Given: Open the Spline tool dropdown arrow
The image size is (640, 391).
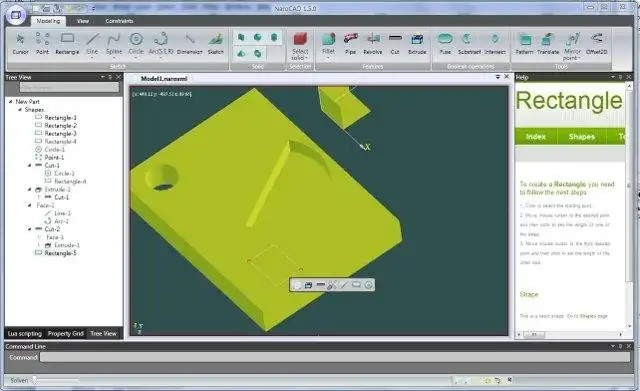Looking at the screenshot, I should click(114, 58).
